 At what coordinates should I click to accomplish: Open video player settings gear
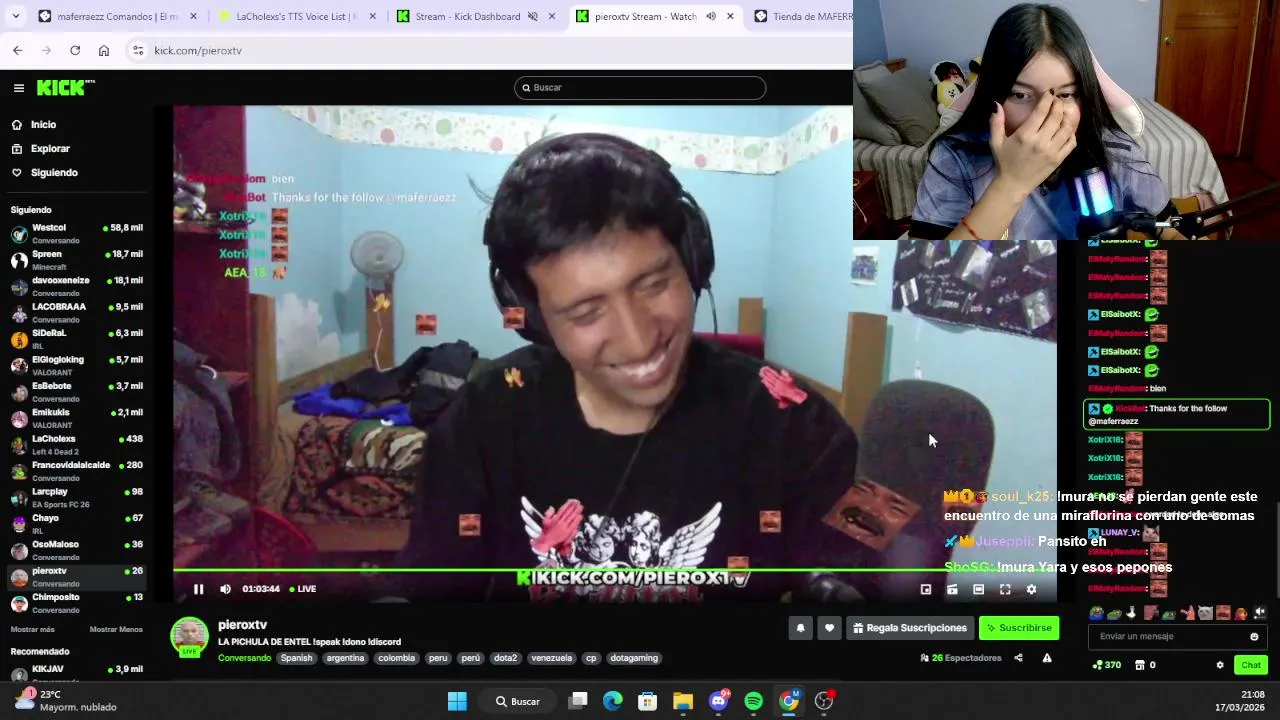[1031, 589]
